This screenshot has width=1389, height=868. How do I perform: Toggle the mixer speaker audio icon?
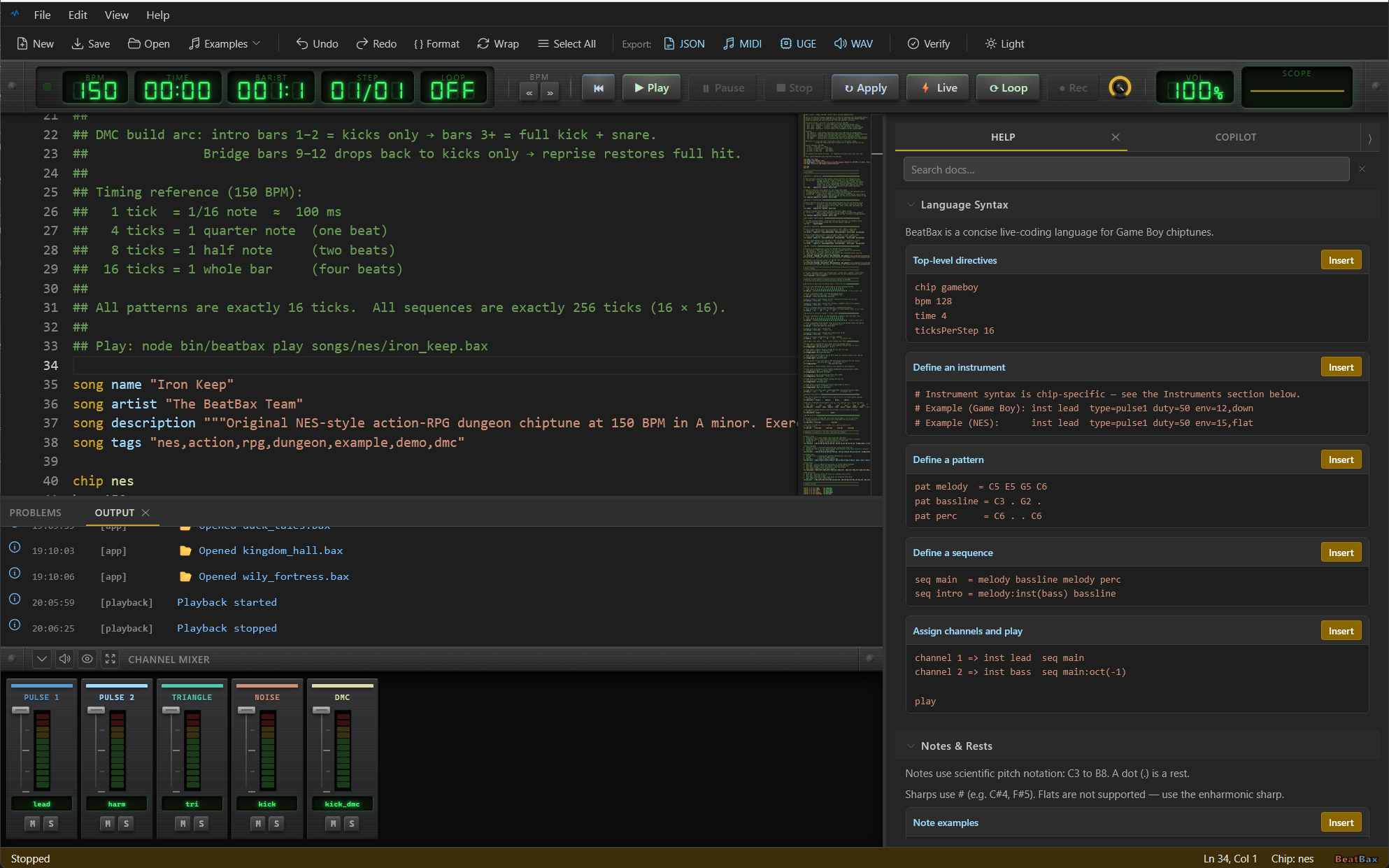click(64, 659)
